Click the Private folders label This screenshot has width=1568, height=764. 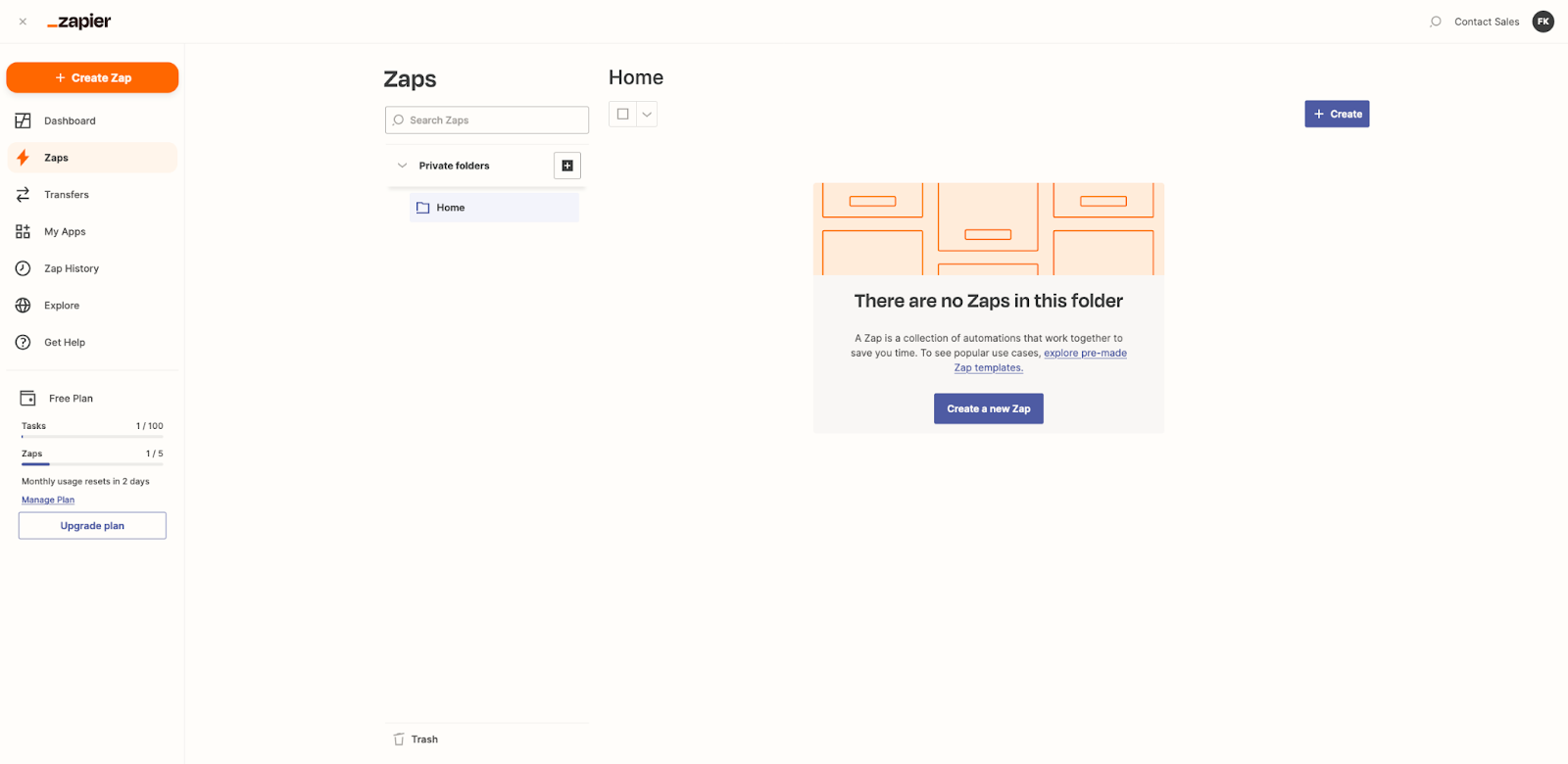[454, 166]
